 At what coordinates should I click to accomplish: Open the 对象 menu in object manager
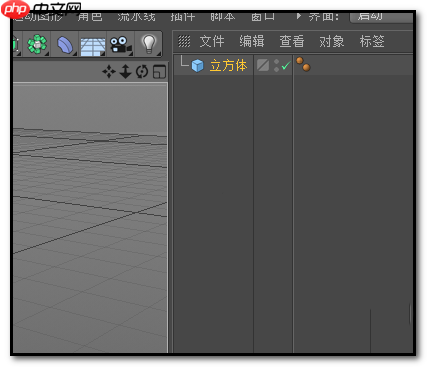[x=332, y=41]
